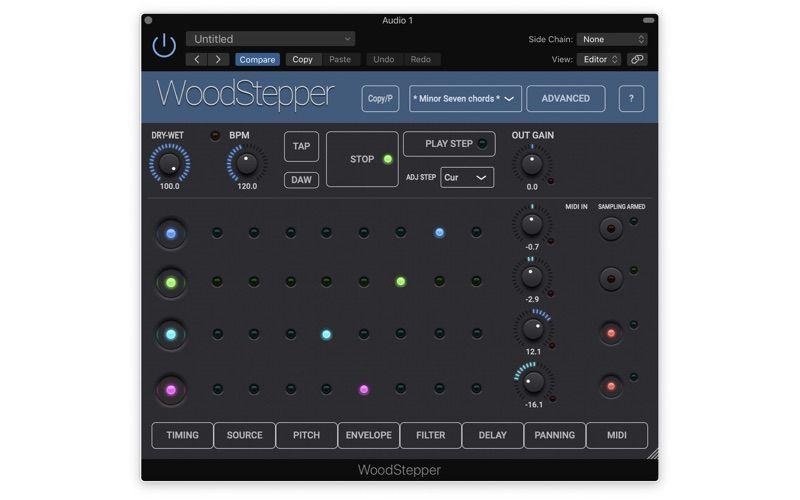Open the ADJ STEP Cur dropdown
This screenshot has height=500, width=800.
coord(467,178)
